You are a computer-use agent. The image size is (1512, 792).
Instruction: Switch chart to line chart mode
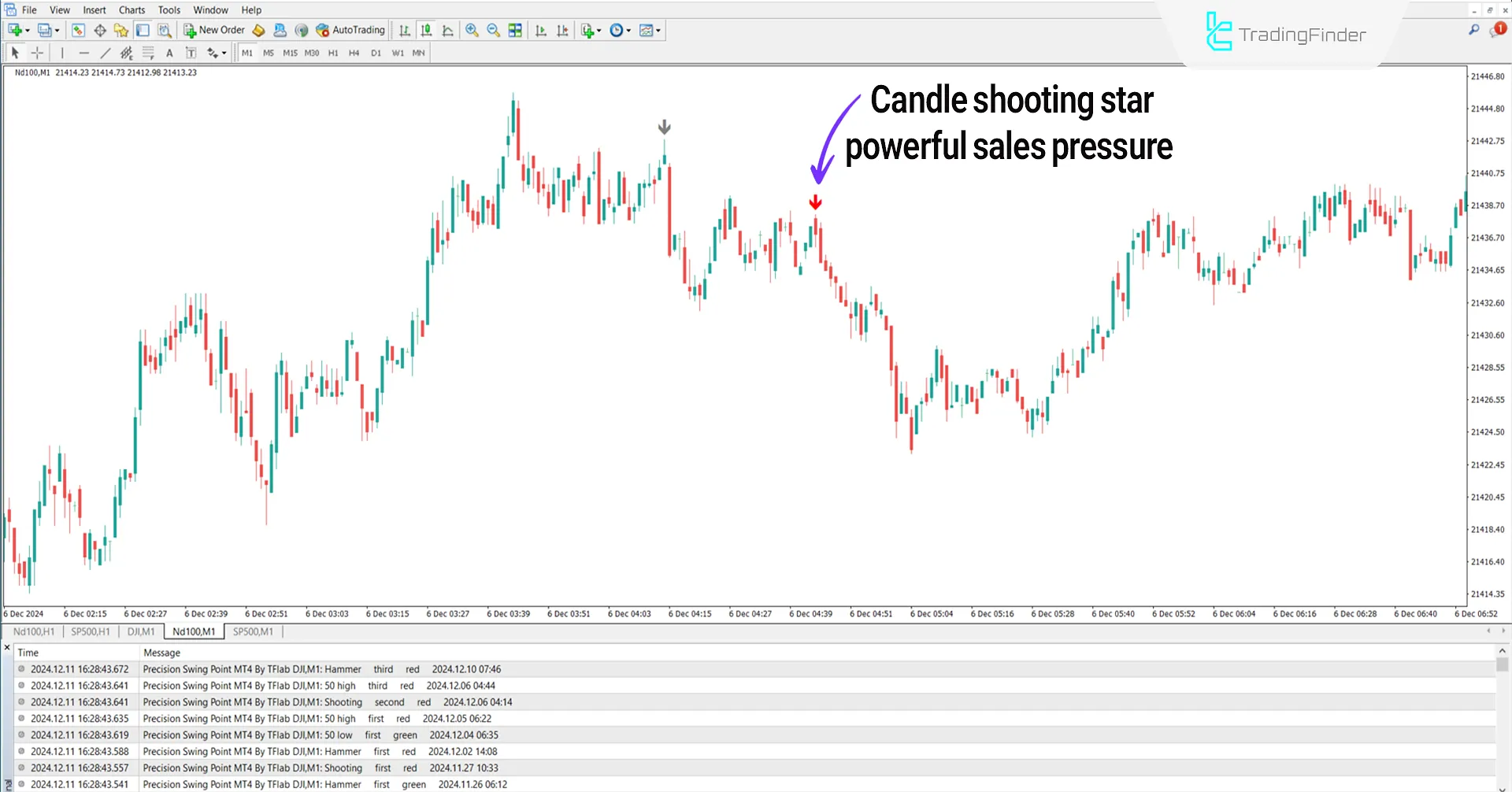(447, 30)
